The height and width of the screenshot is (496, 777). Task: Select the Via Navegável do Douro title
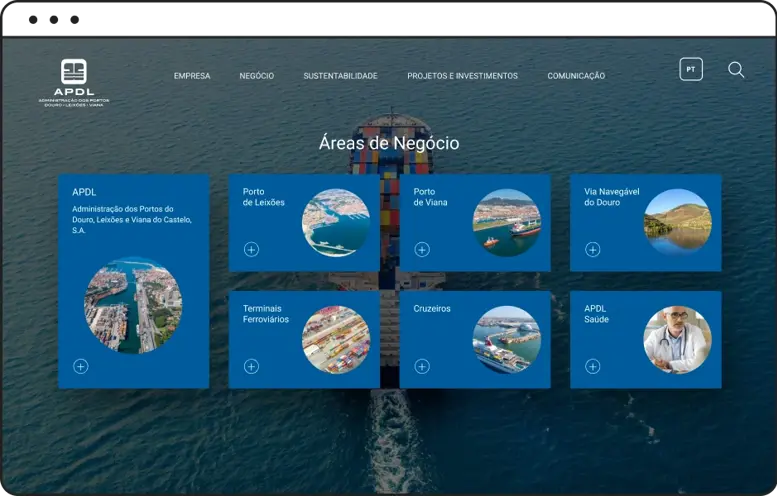click(611, 197)
